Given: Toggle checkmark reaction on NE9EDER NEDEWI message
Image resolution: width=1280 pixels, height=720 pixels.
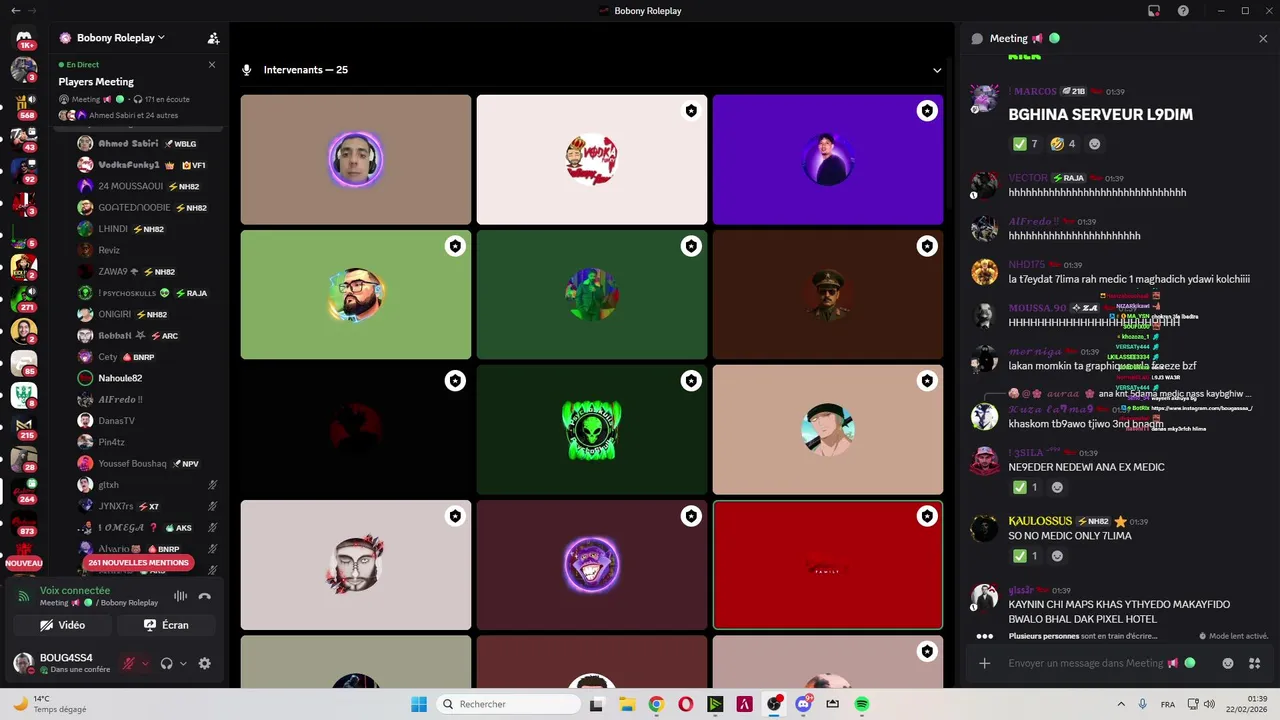Looking at the screenshot, I should coord(1025,487).
